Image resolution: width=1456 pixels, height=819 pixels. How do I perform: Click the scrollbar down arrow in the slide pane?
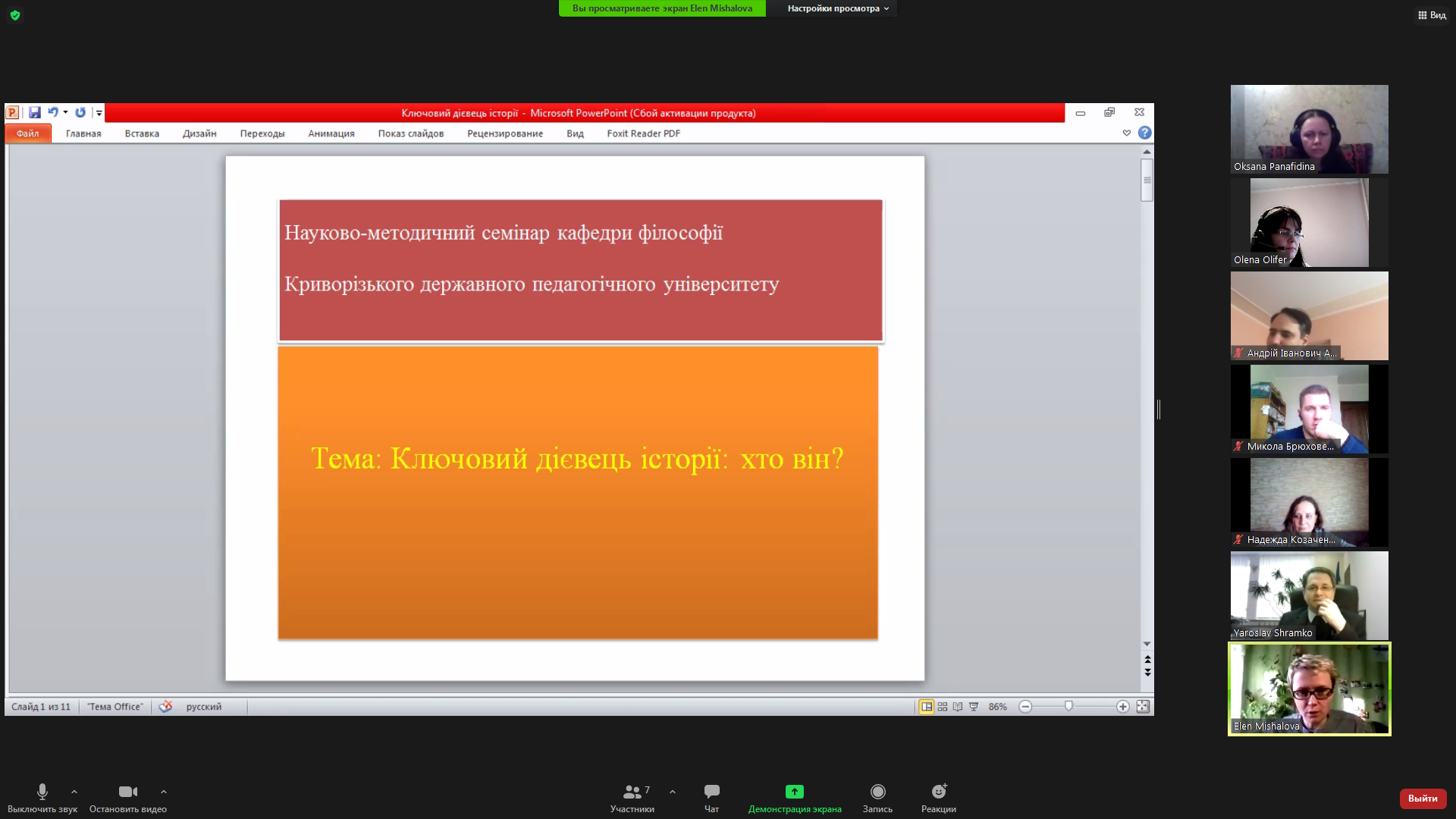[x=1147, y=644]
